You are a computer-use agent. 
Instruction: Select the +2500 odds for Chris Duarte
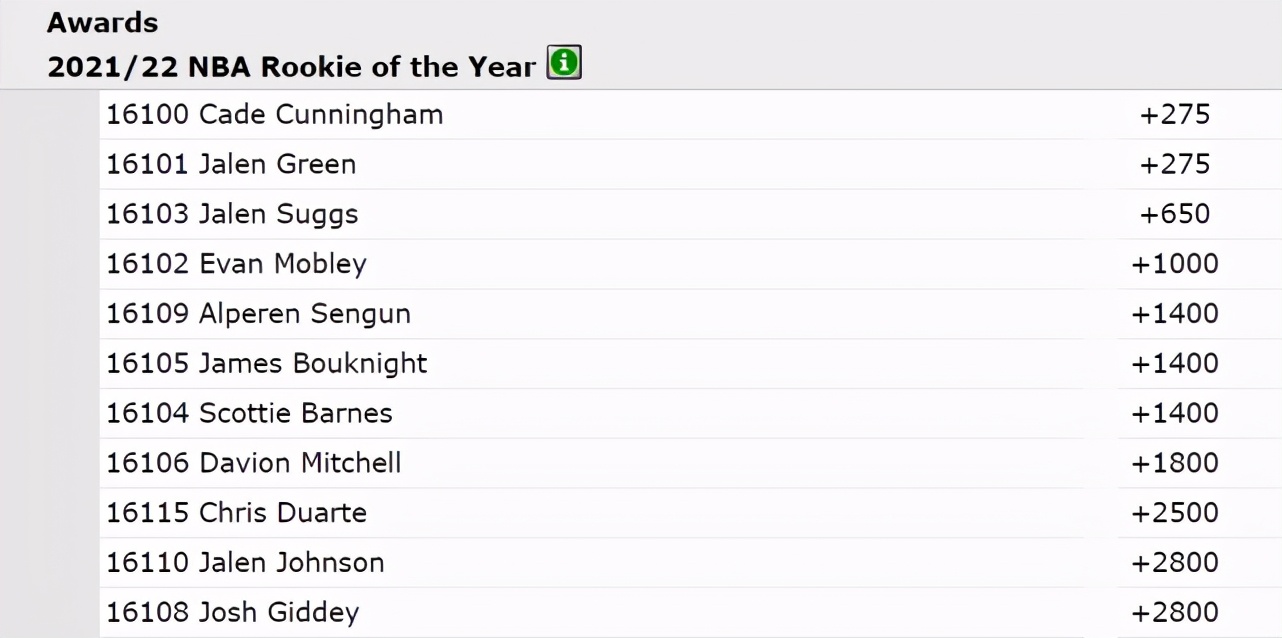(1175, 513)
